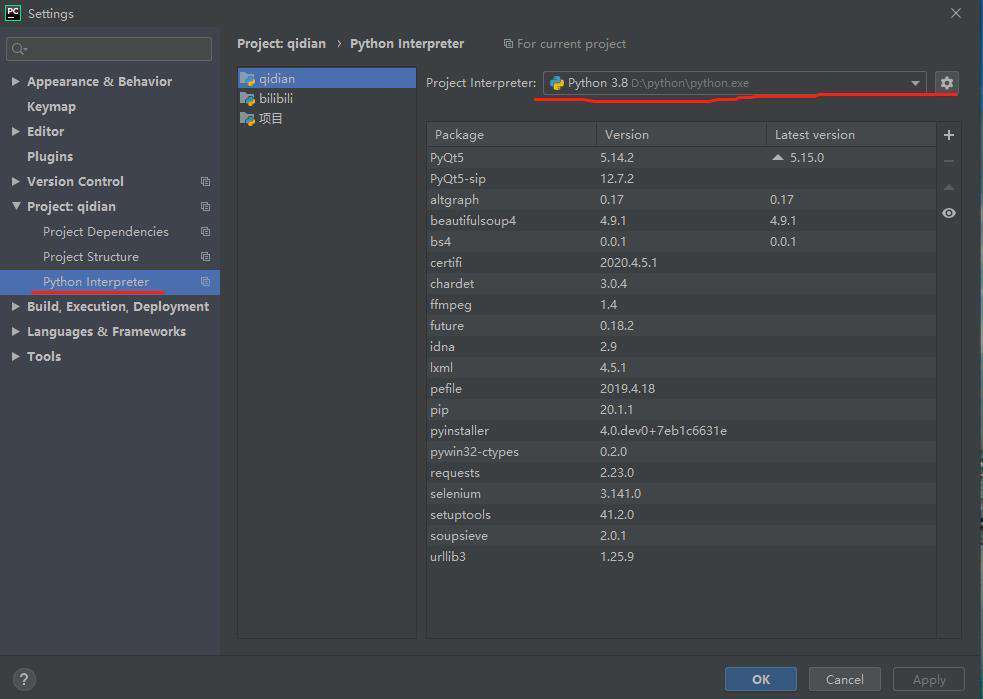Select the pip package row
This screenshot has height=699, width=983.
point(681,410)
